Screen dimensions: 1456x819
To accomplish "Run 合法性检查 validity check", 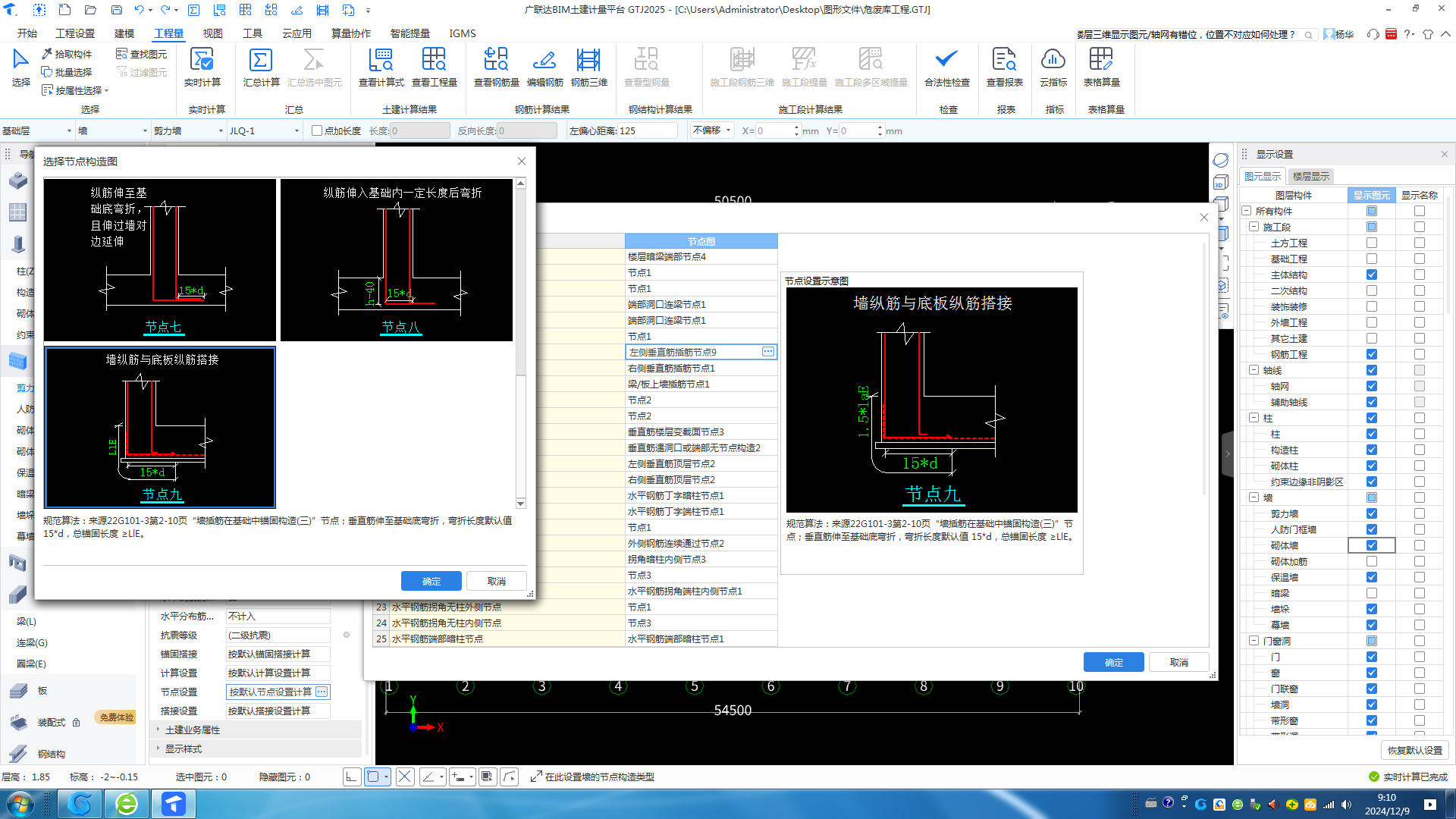I will pos(946,67).
